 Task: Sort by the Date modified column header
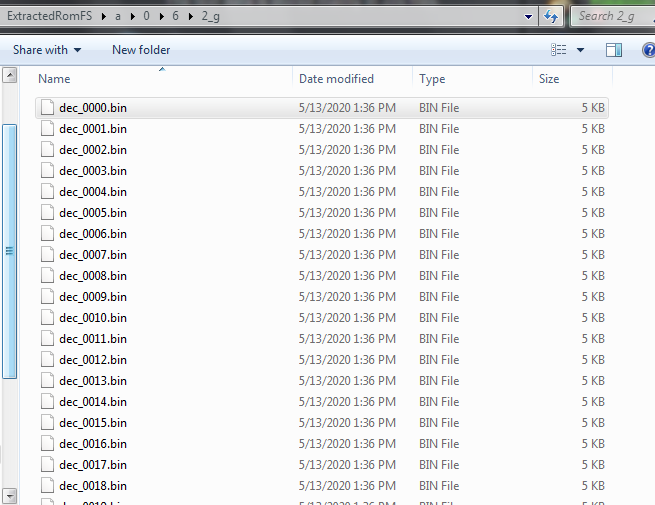click(x=336, y=79)
